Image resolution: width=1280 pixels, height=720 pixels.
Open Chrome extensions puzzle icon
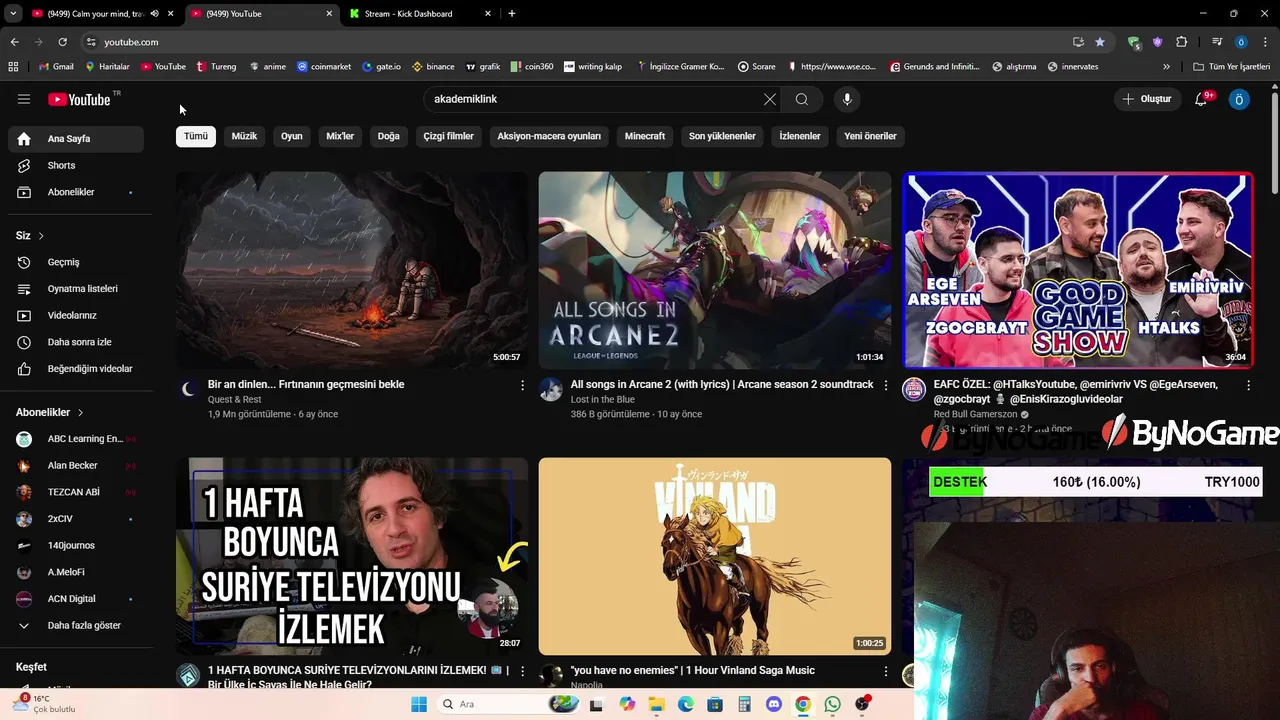tap(1182, 42)
